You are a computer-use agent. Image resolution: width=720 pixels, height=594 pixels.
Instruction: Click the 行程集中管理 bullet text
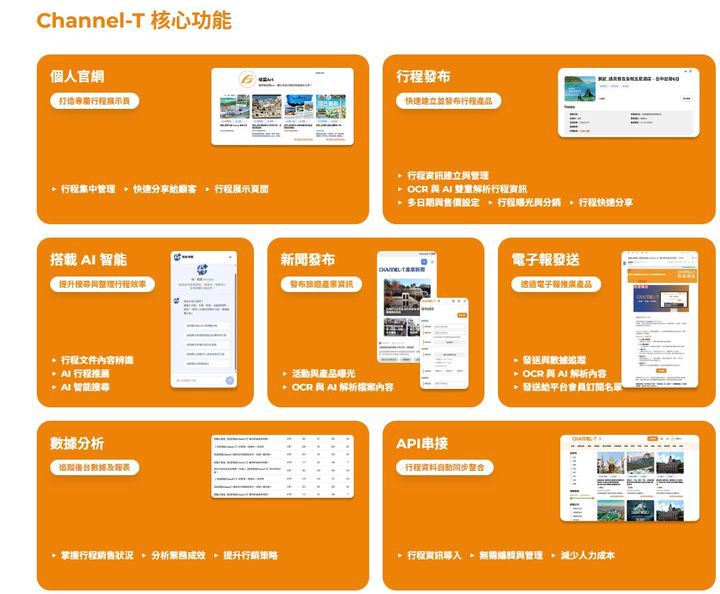(88, 189)
